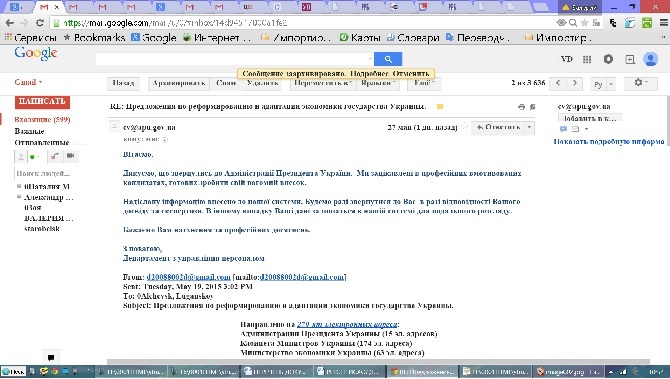Open input language 'Ру' dropdown arrow
670x379 pixels.
pos(611,84)
